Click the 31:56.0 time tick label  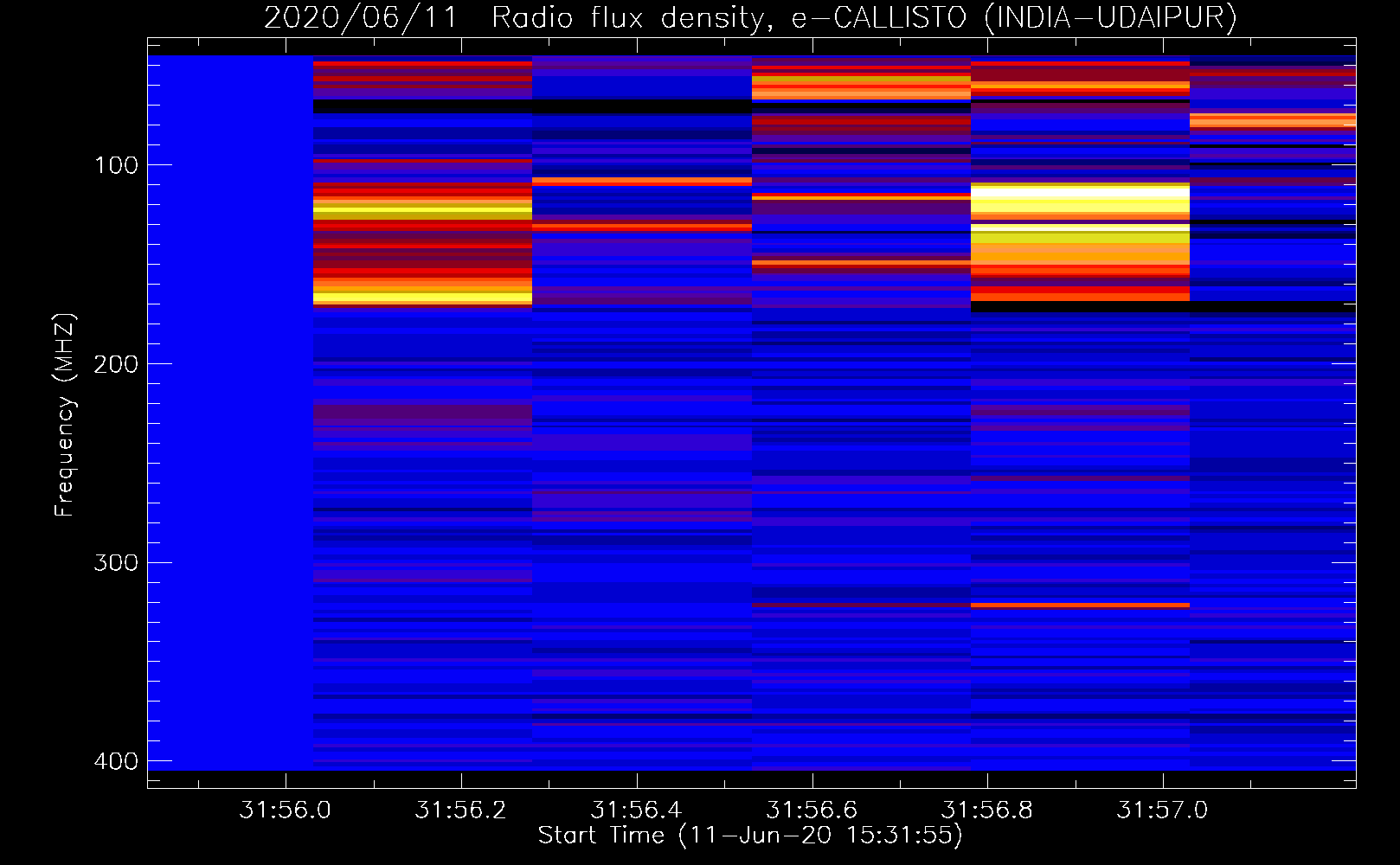(286, 810)
